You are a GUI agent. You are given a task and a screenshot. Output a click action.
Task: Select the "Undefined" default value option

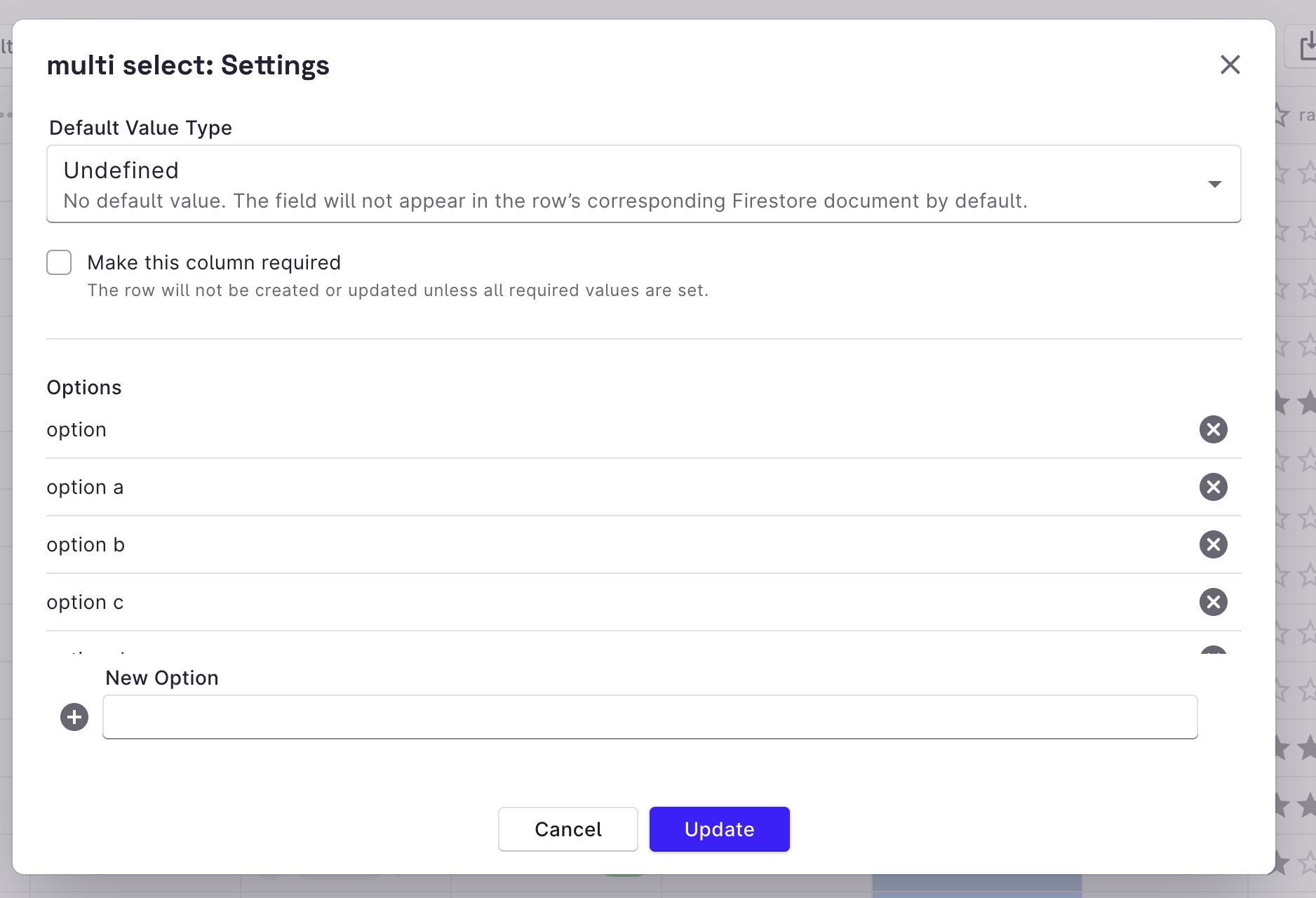[121, 170]
